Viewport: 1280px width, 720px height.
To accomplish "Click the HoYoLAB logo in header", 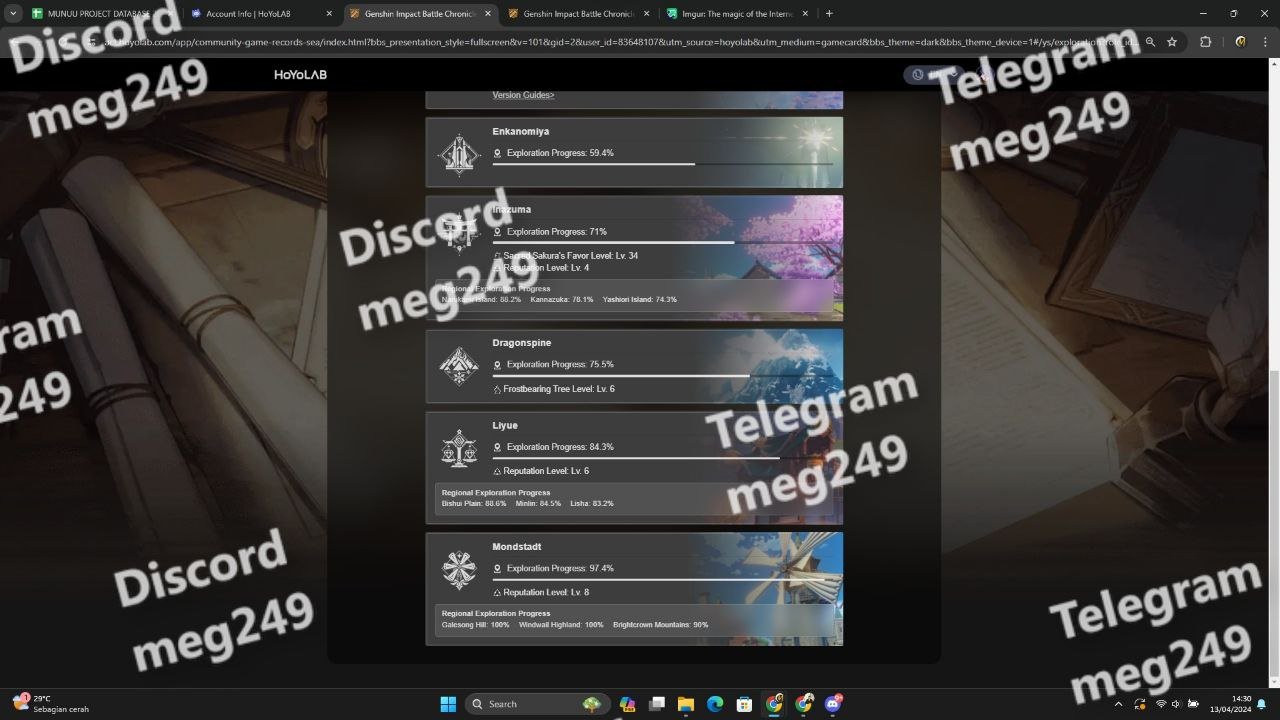I will [300, 75].
